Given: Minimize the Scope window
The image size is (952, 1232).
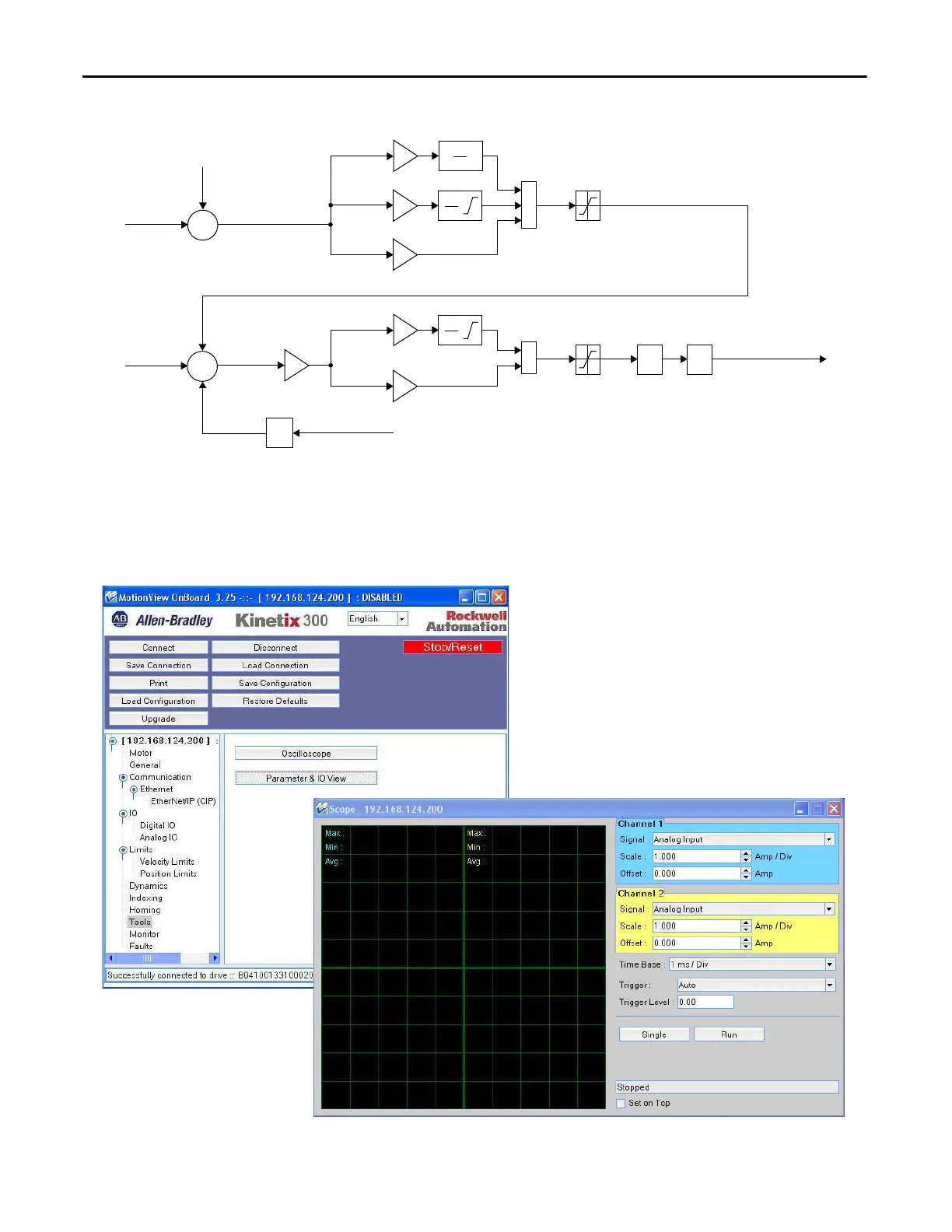Looking at the screenshot, I should (801, 809).
